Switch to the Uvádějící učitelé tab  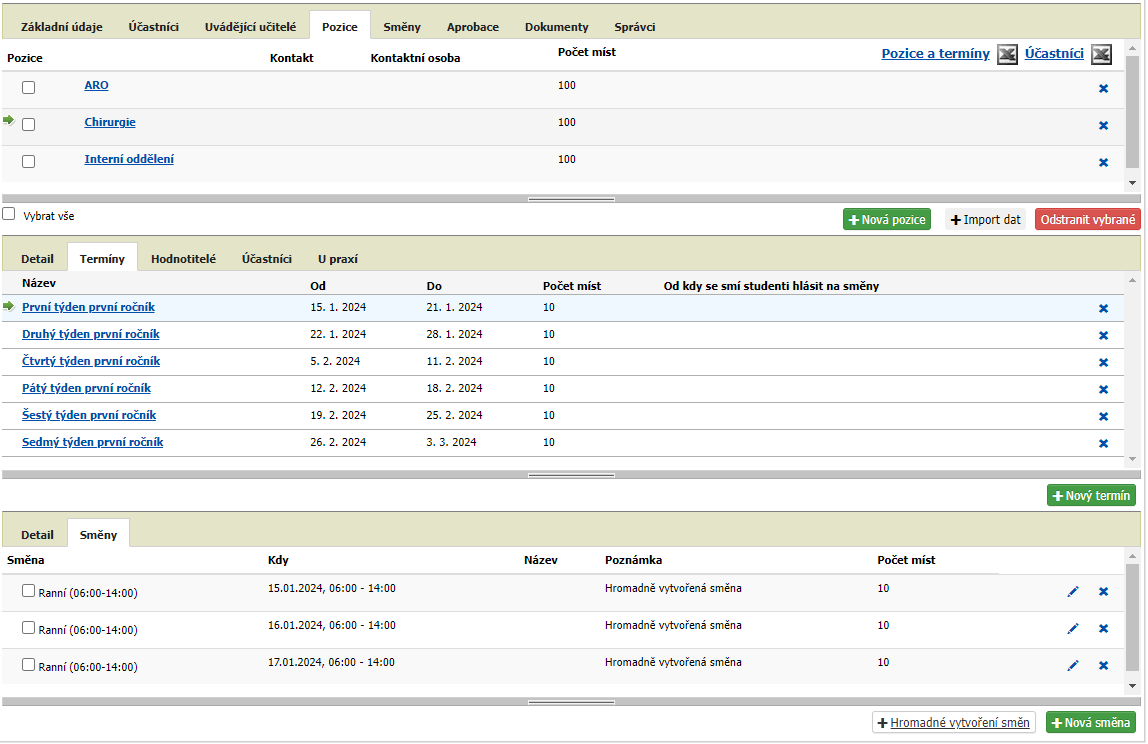click(250, 27)
